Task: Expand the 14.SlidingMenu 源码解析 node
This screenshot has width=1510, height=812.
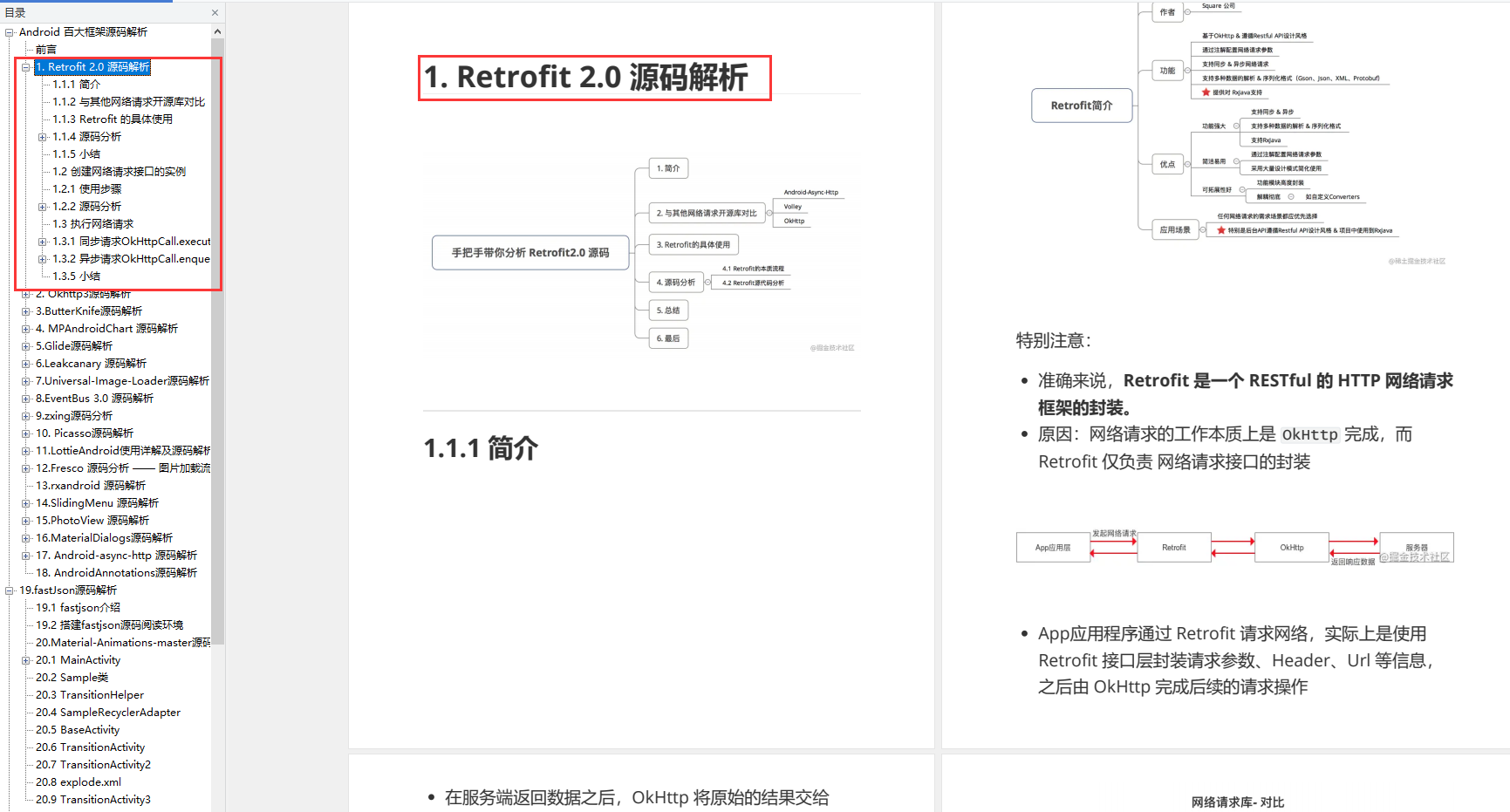Action: [x=26, y=503]
